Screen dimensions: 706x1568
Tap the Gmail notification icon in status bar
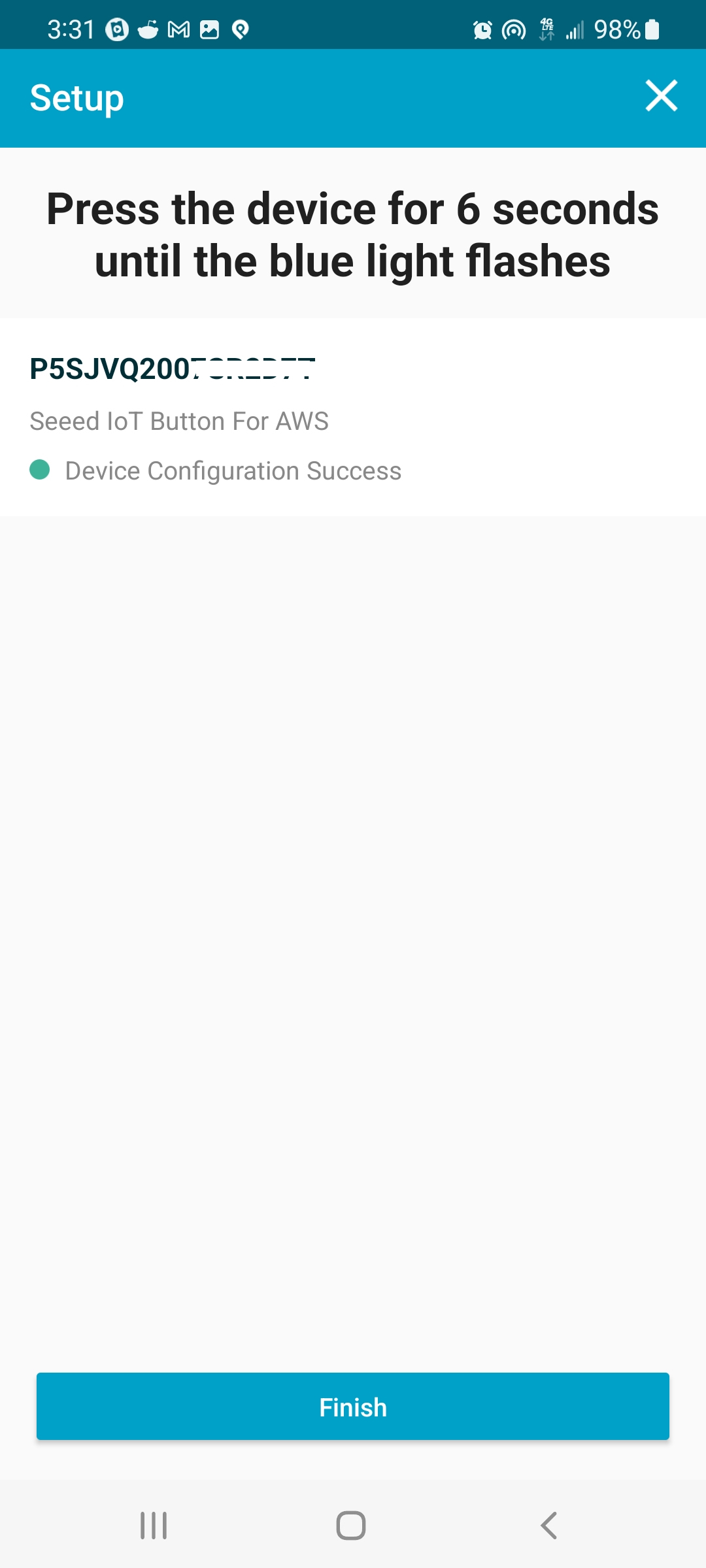click(x=178, y=29)
